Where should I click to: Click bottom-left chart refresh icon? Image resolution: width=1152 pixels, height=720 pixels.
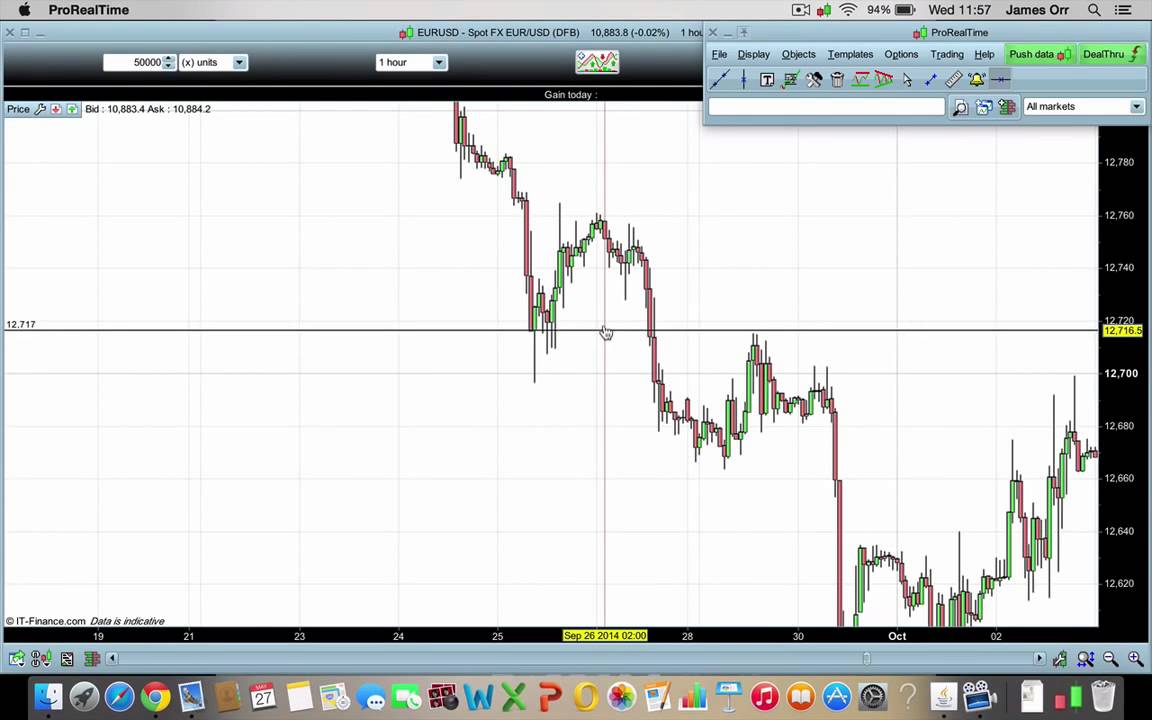(16, 659)
